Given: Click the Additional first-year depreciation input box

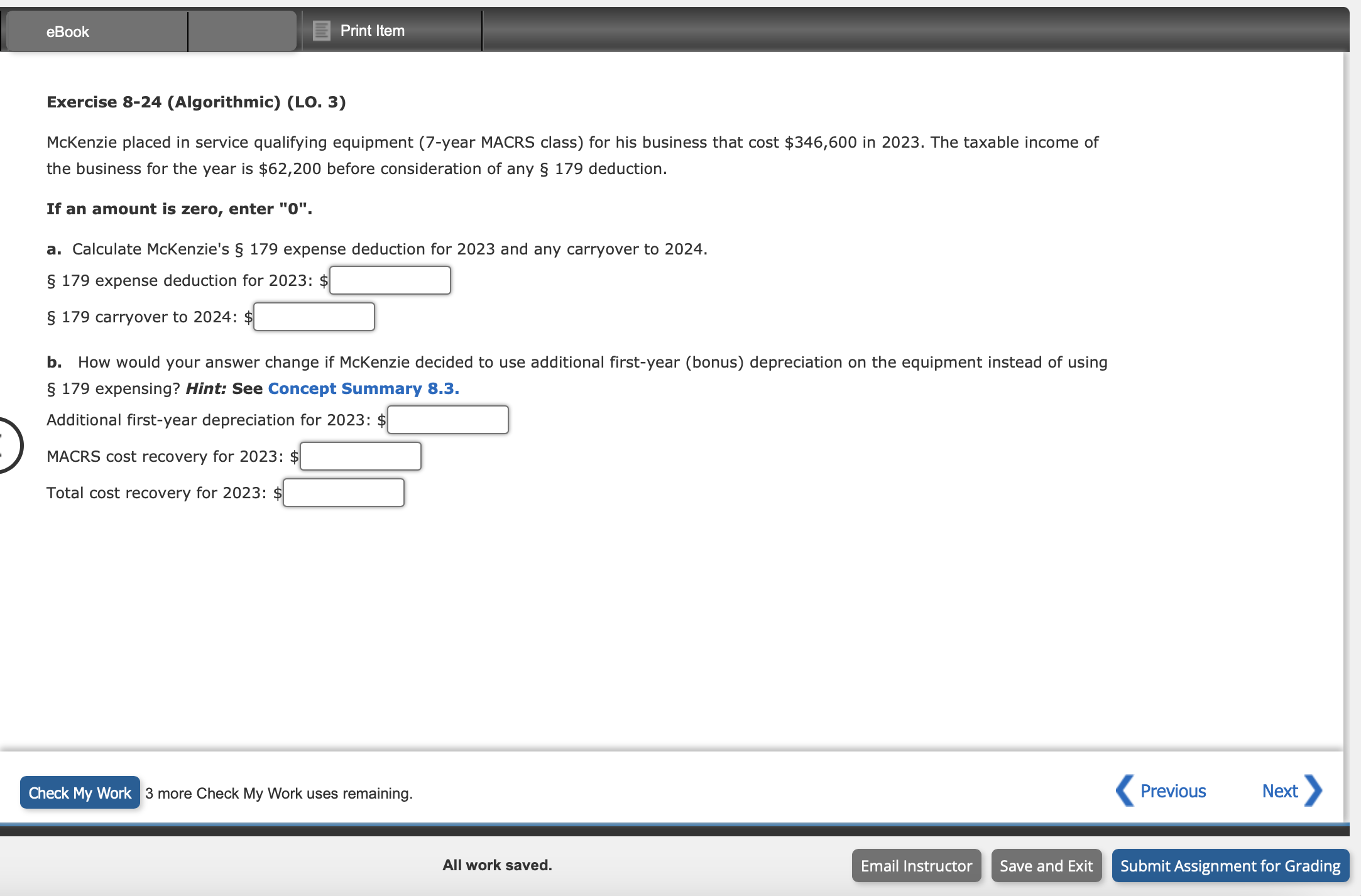Looking at the screenshot, I should coord(448,420).
